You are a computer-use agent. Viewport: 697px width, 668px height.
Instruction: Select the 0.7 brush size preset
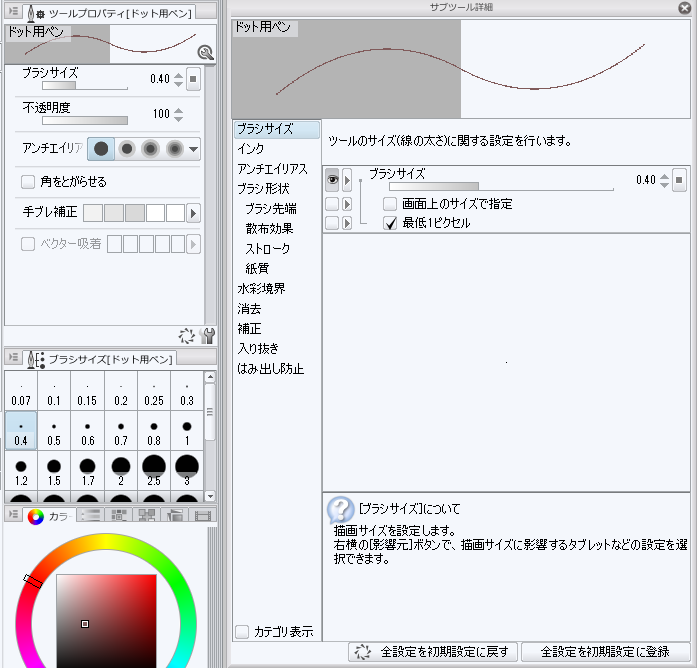[x=120, y=431]
